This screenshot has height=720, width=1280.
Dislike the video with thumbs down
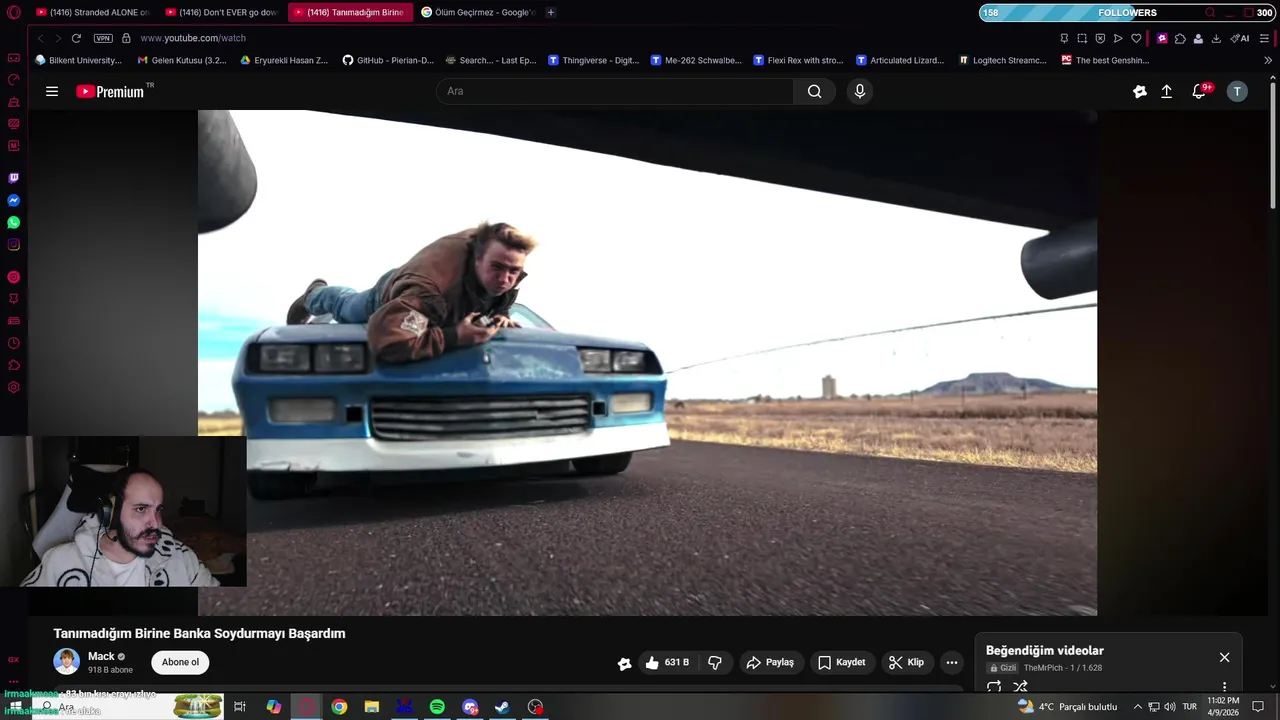pos(715,662)
